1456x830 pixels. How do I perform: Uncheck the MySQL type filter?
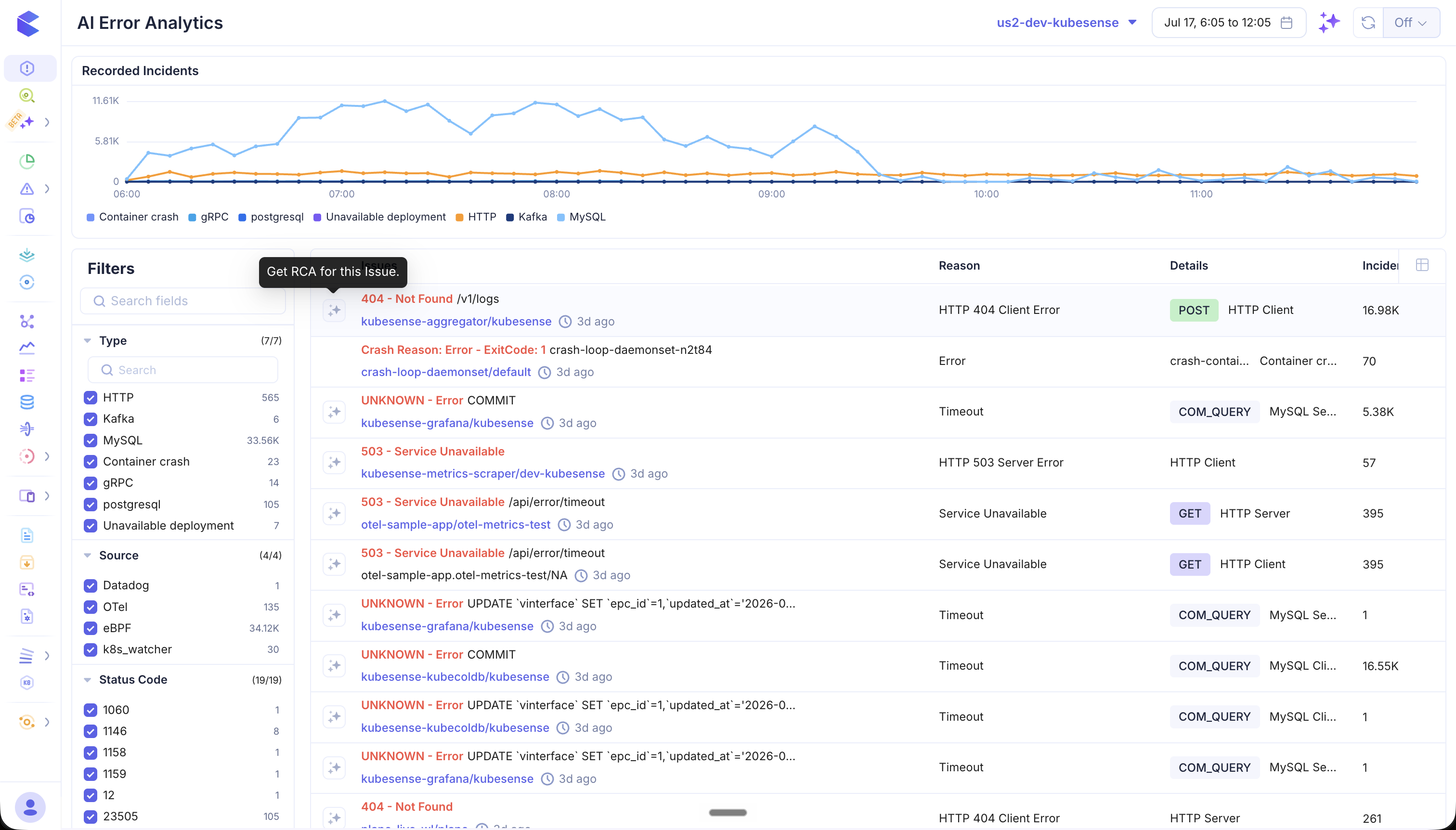(x=90, y=440)
